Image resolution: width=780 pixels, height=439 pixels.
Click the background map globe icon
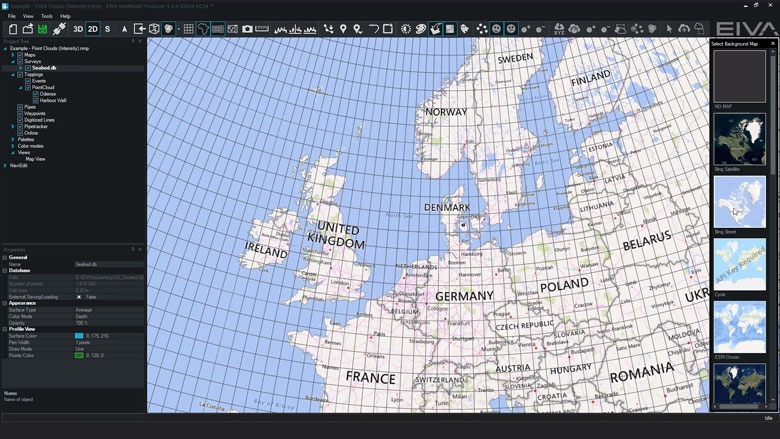coord(203,29)
